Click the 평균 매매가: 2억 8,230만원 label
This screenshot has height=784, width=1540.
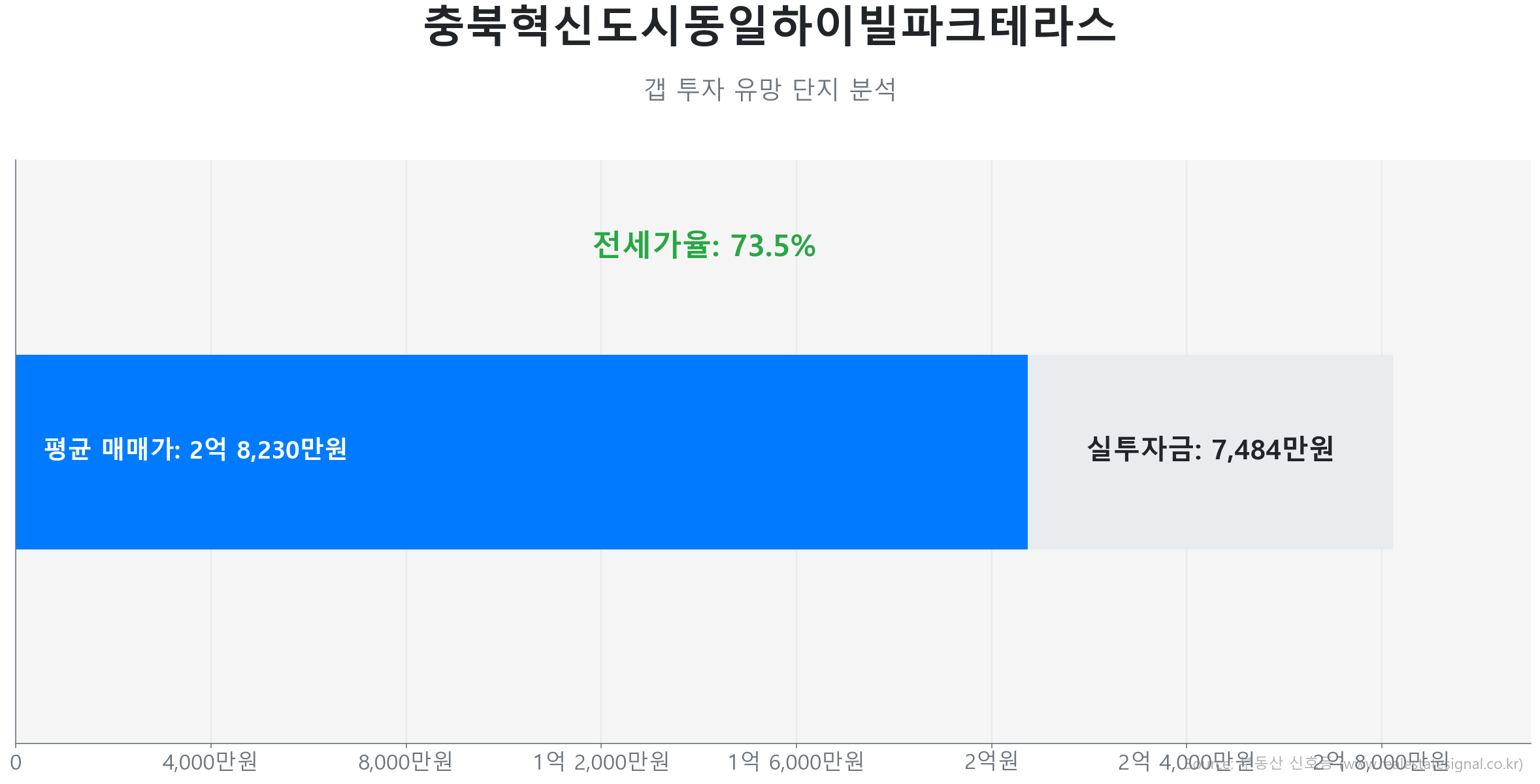195,449
